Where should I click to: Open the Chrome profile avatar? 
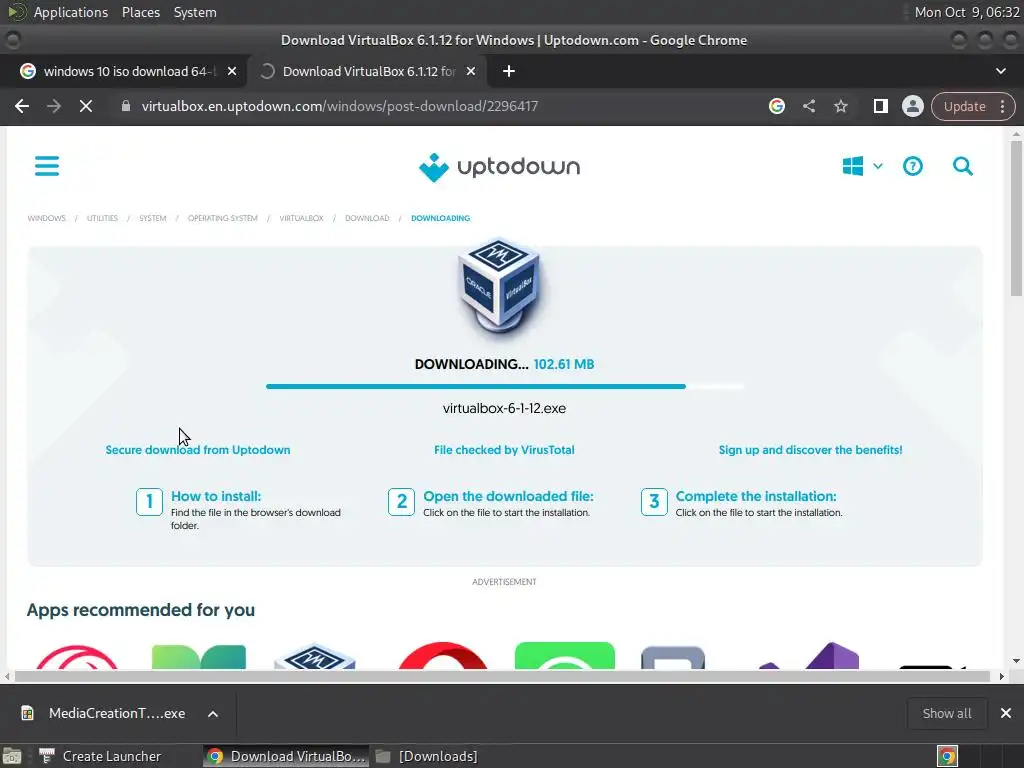(x=912, y=106)
